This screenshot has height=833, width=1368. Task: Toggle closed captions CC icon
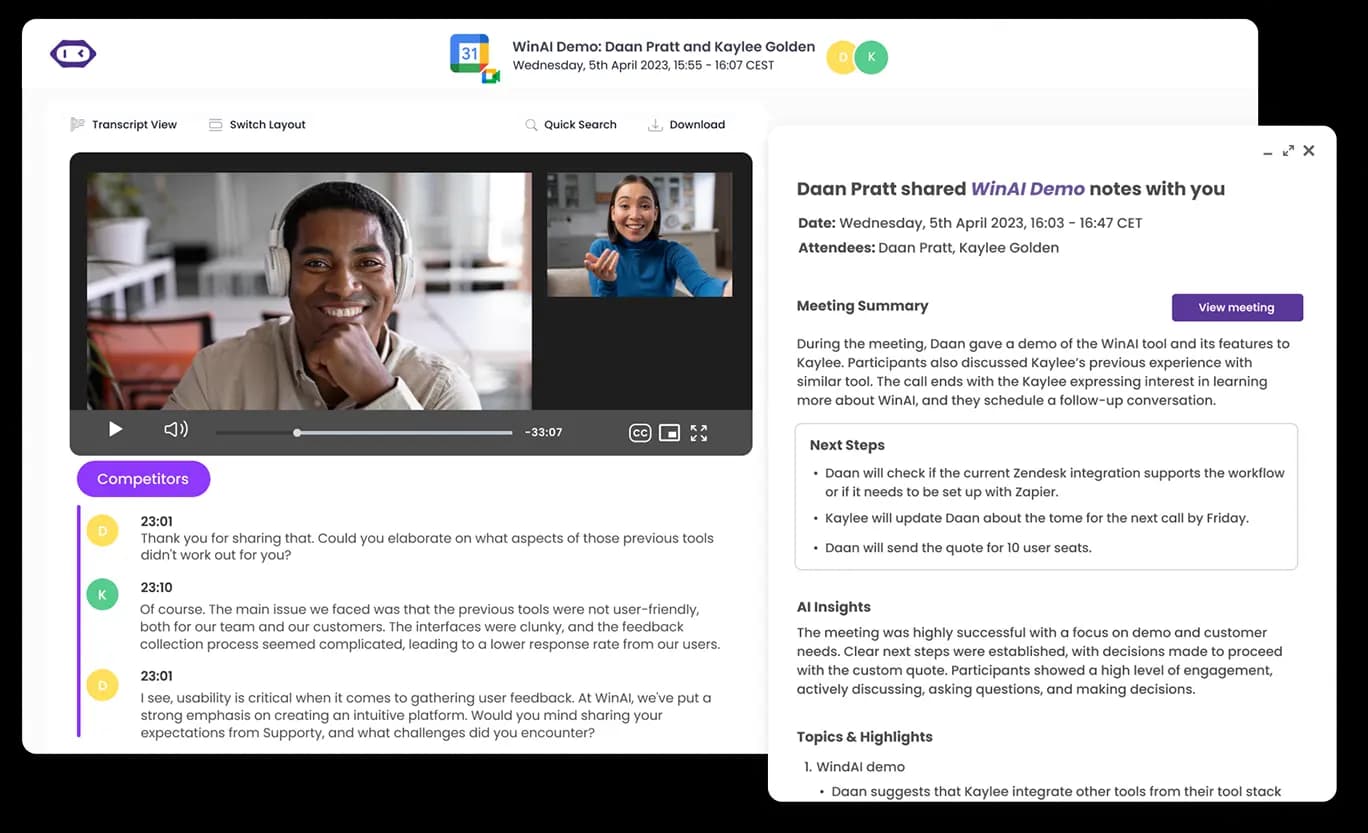tap(640, 433)
